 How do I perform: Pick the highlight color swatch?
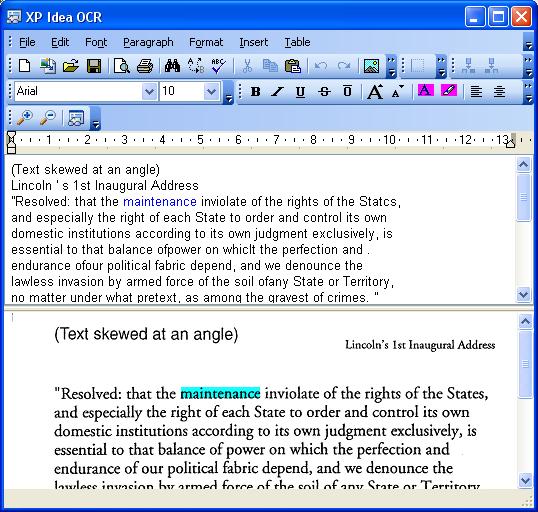(448, 91)
